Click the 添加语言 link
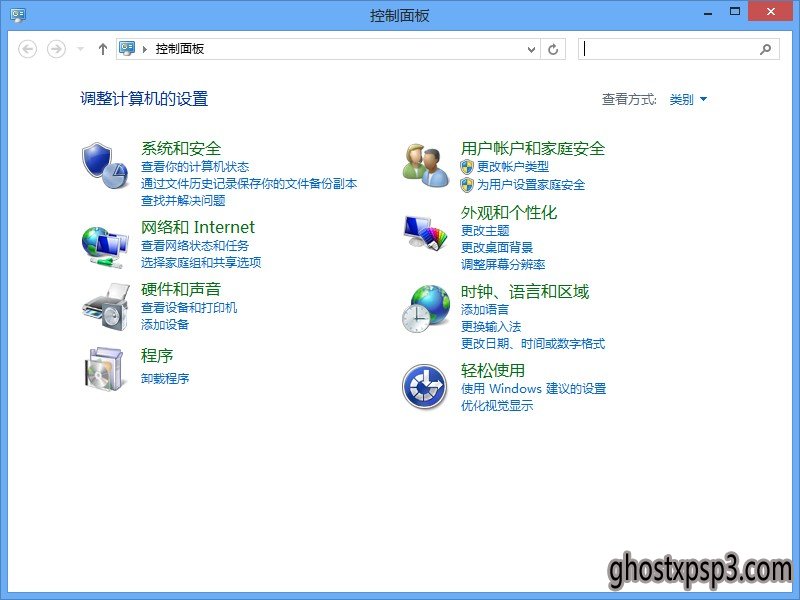This screenshot has width=800, height=600. [x=485, y=310]
